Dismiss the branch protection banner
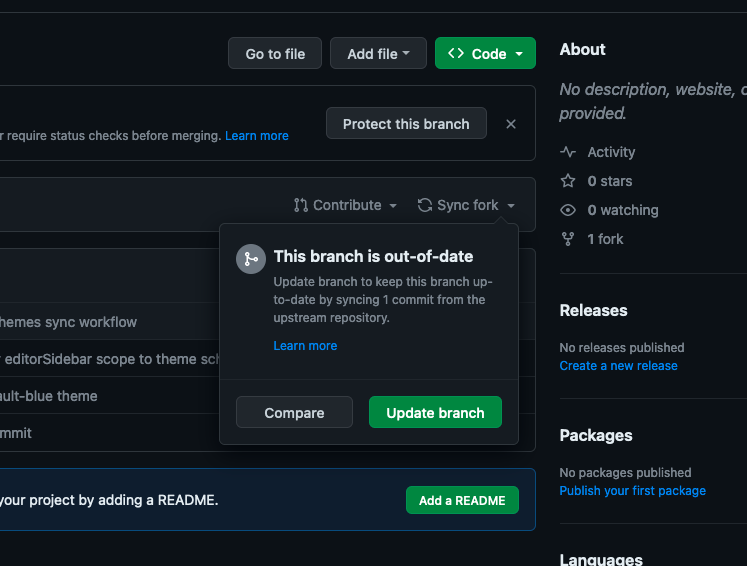Screen dimensions: 747x566 coord(511,124)
